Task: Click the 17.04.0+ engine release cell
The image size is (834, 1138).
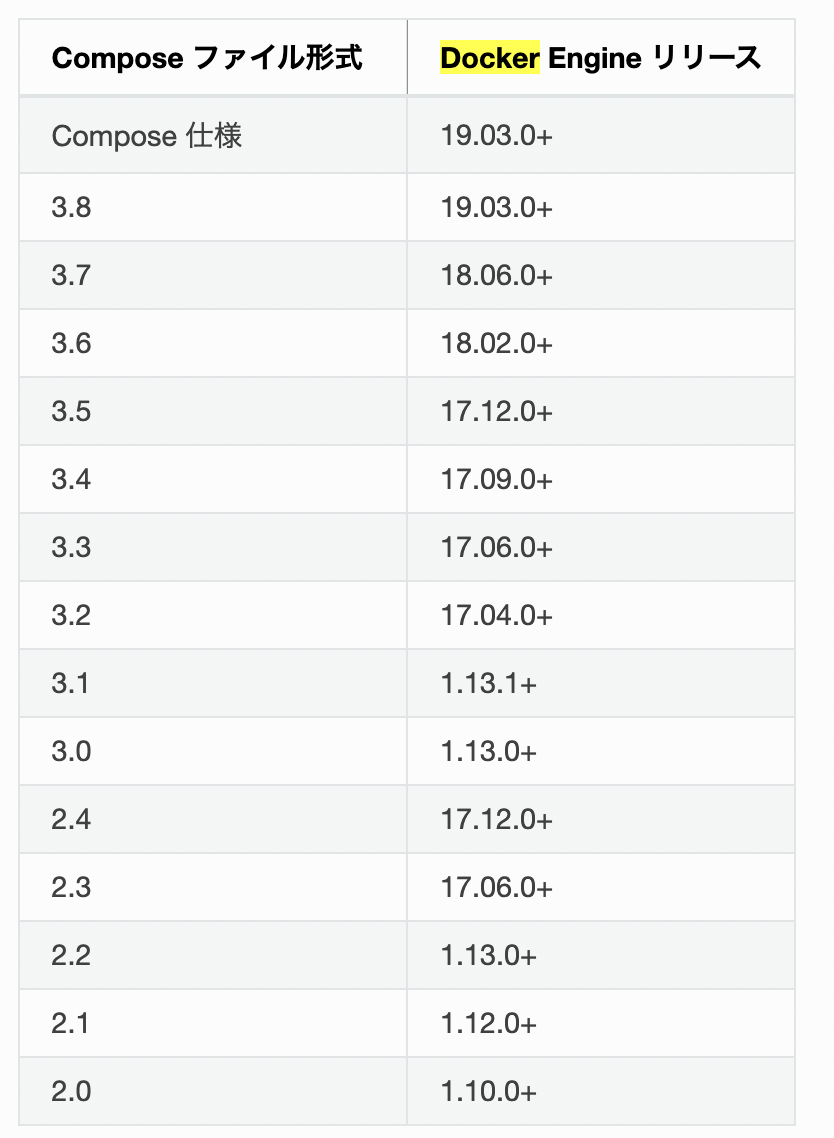Action: (496, 616)
